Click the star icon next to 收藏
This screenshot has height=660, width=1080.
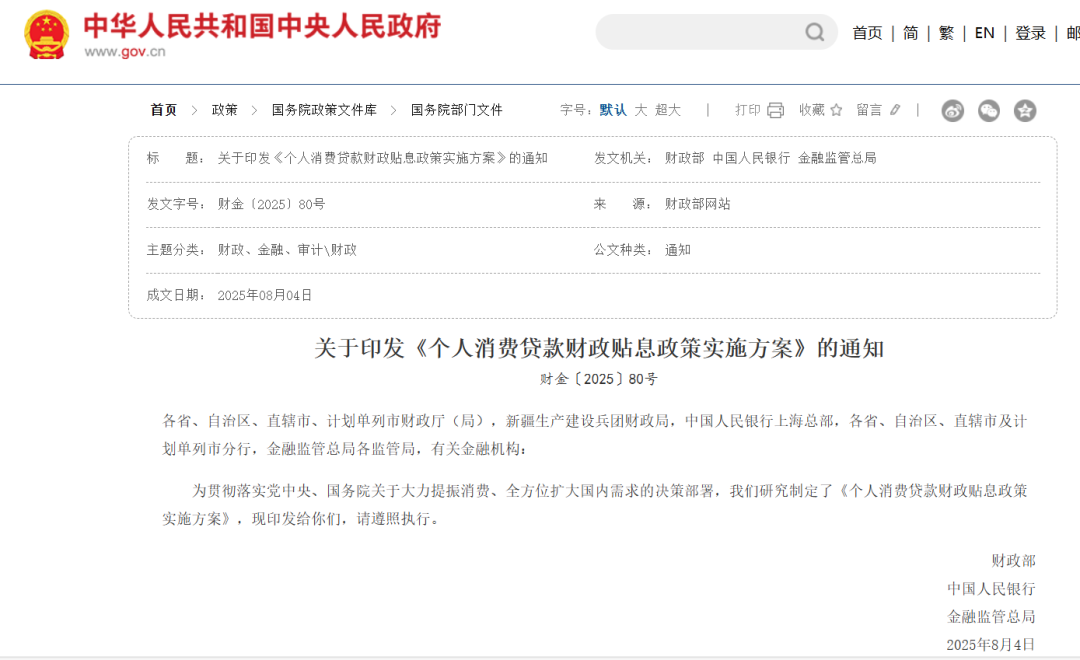(836, 110)
